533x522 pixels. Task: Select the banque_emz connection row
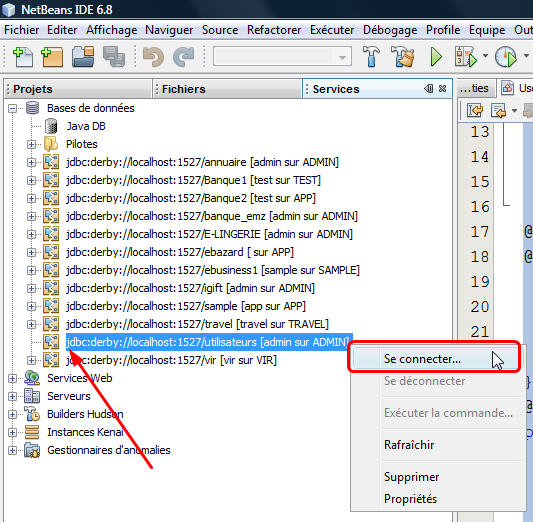[212, 216]
